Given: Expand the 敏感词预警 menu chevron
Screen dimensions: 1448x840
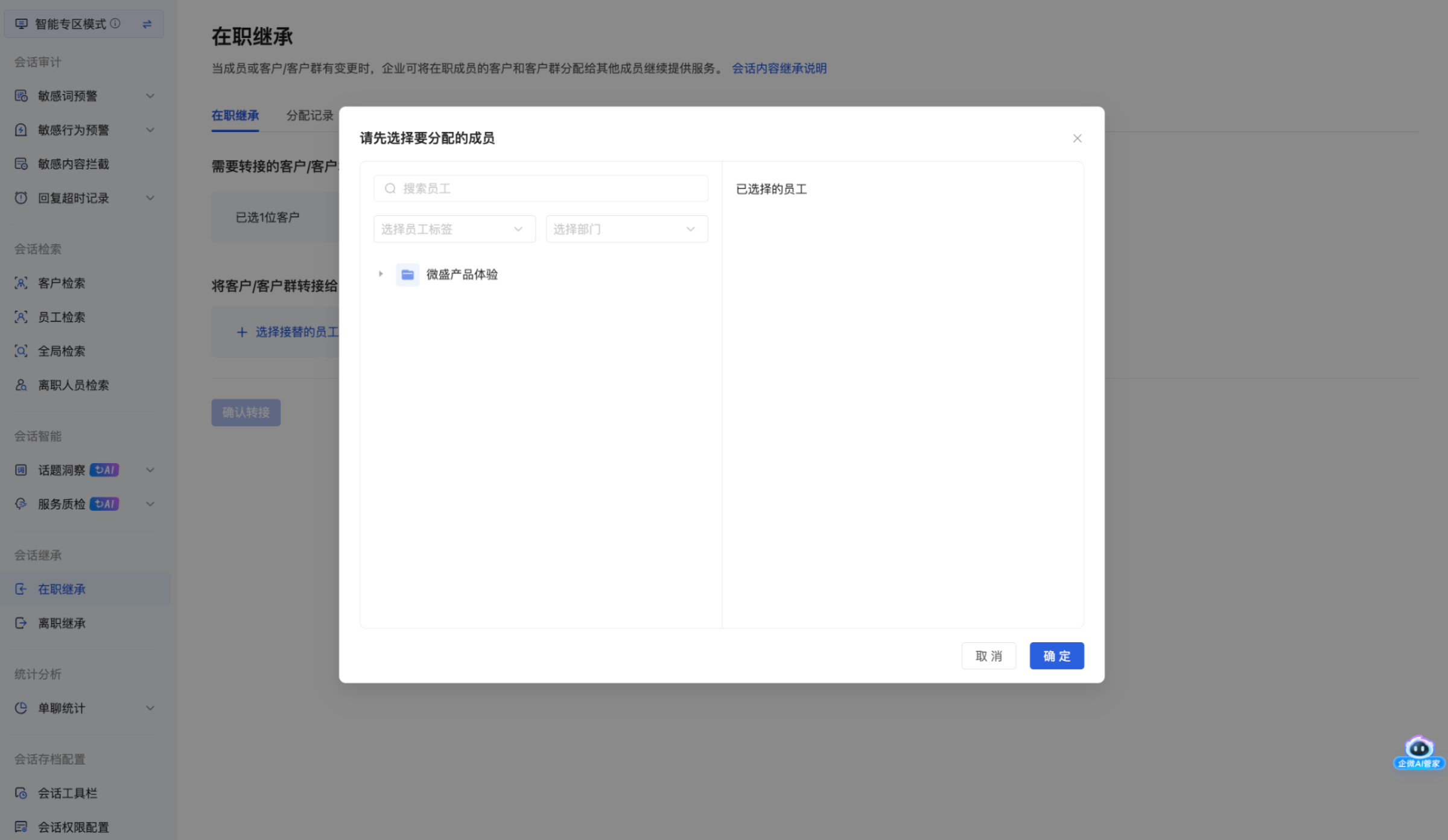Looking at the screenshot, I should 150,96.
